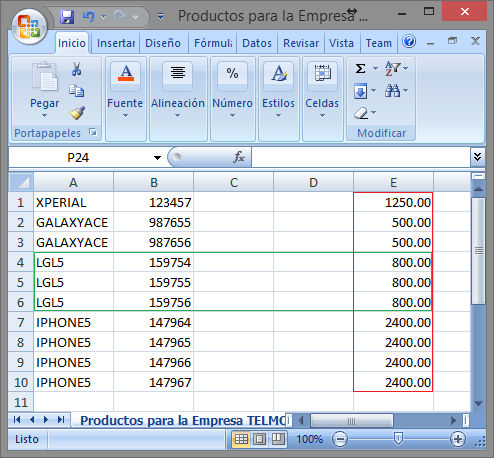Open Excel Help question mark

pos(409,42)
